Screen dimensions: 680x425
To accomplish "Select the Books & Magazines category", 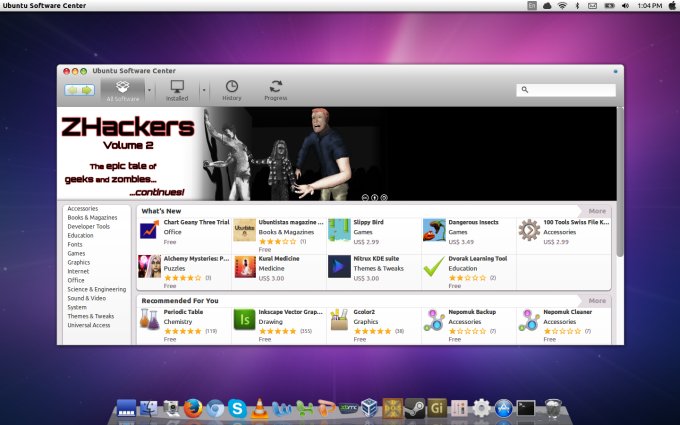I will pos(92,218).
